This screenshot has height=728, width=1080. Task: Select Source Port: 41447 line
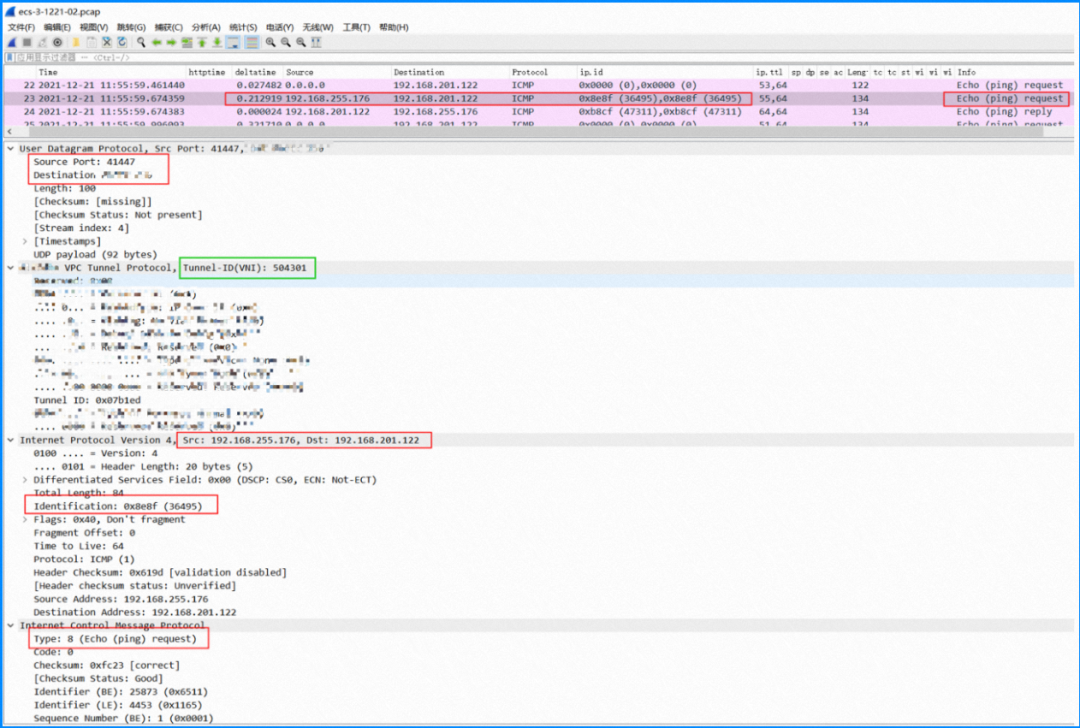point(84,162)
